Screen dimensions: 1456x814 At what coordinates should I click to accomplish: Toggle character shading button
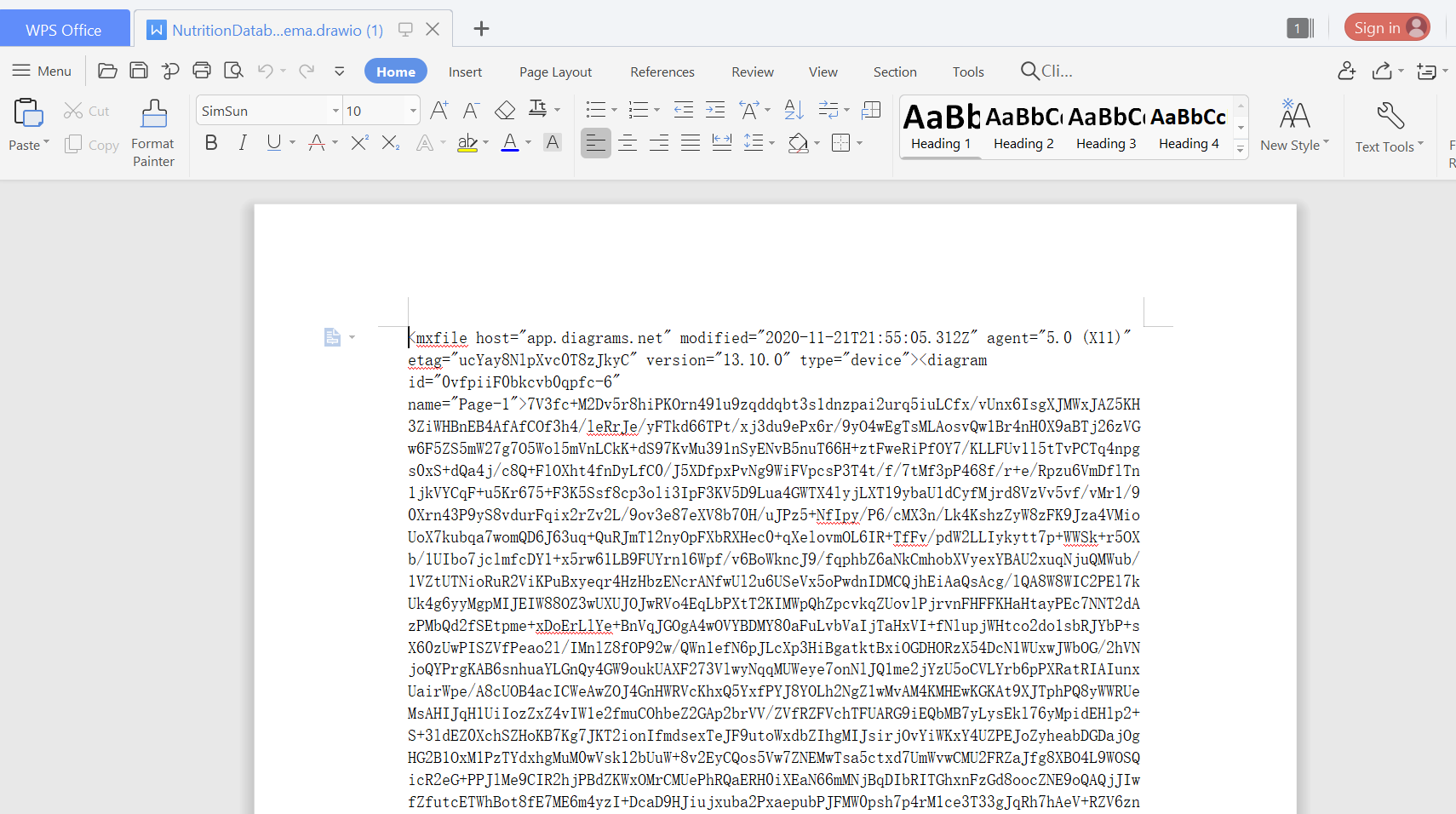pos(553,142)
